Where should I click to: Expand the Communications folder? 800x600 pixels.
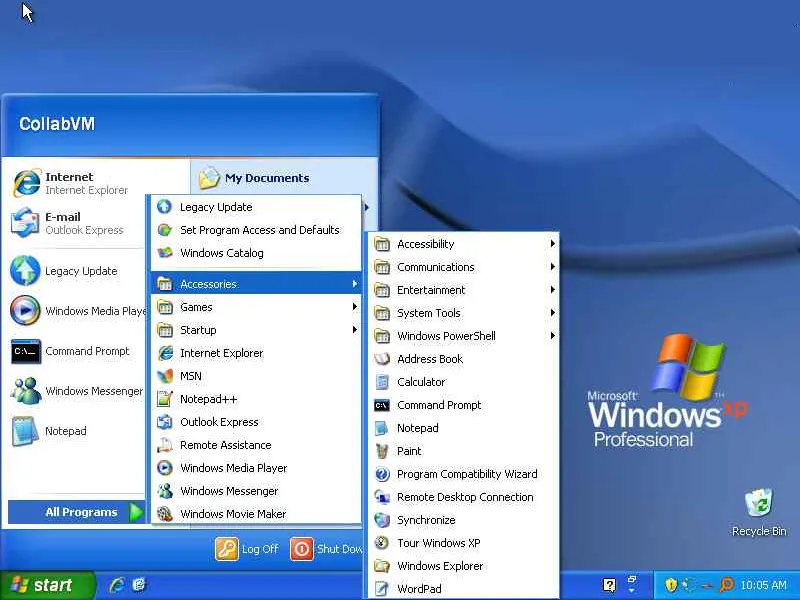pos(463,267)
